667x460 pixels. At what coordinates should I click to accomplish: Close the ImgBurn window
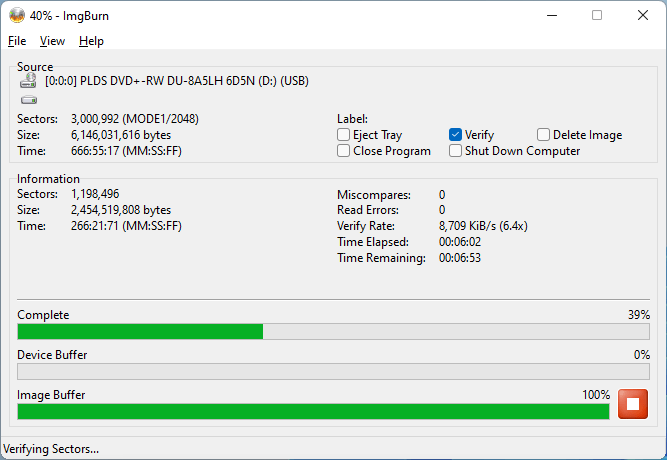642,15
